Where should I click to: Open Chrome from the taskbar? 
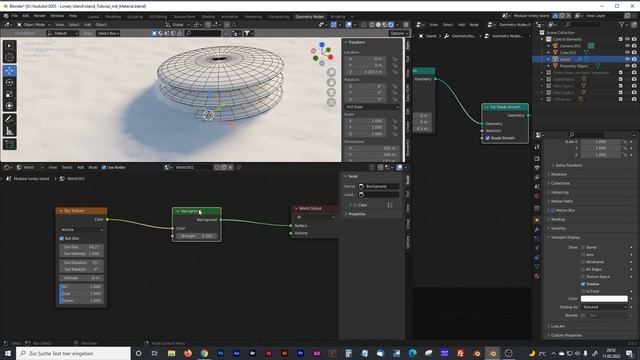[204, 353]
